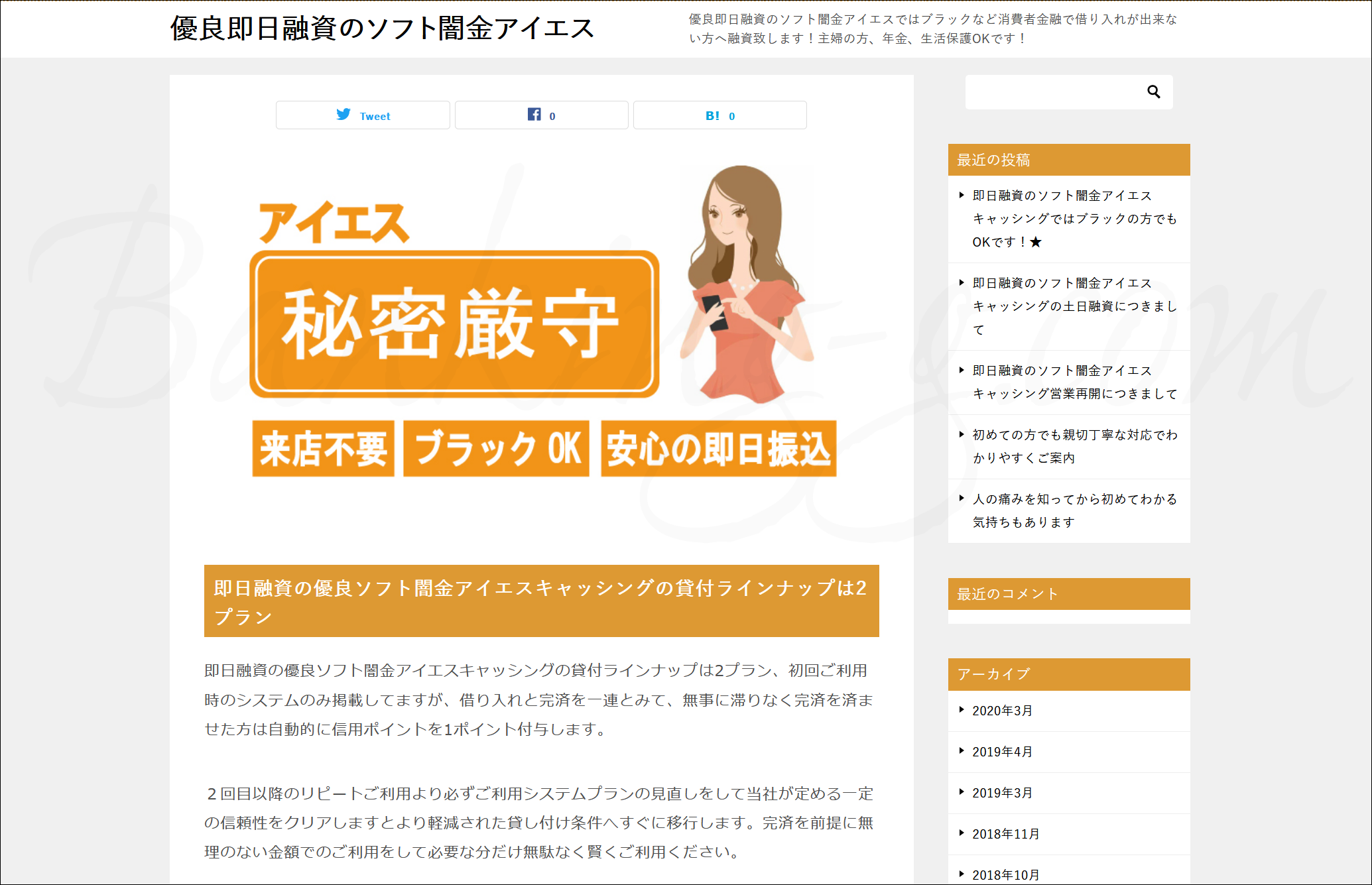Image resolution: width=1372 pixels, height=885 pixels.
Task: Click the ブラックOK orange badge
Action: [x=496, y=449]
